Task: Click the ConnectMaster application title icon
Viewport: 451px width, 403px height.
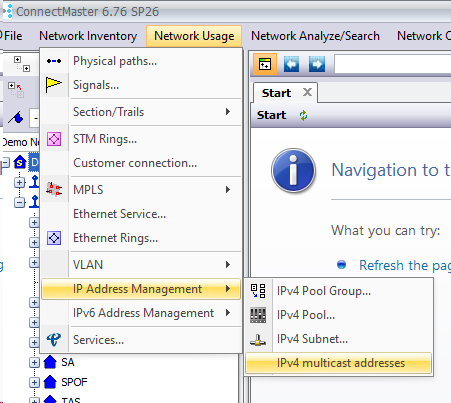Action: (7, 11)
